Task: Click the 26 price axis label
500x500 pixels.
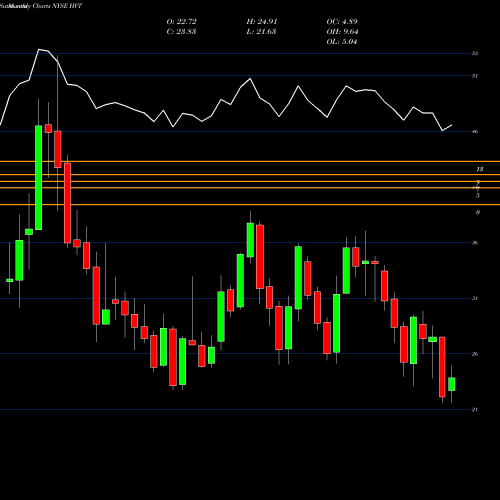Action: 475,354
